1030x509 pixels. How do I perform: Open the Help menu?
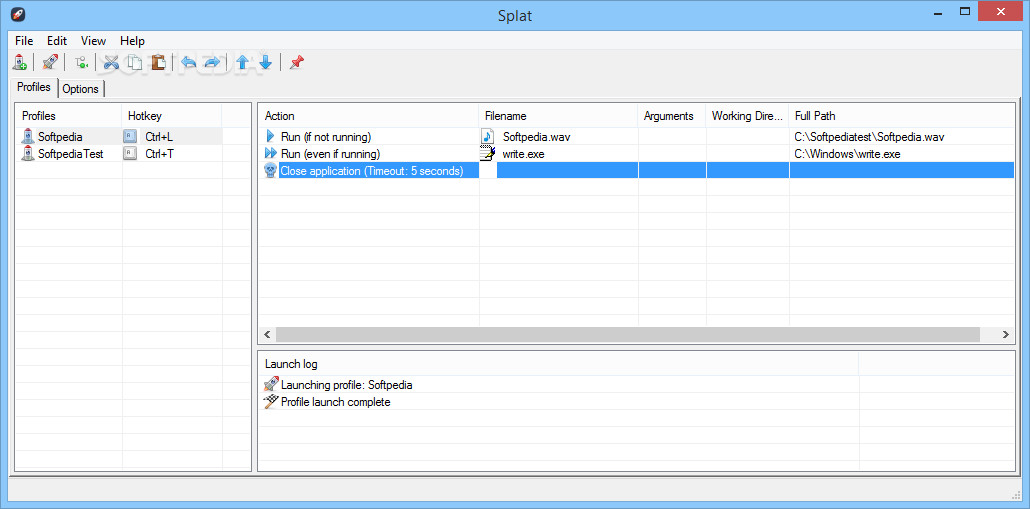132,41
